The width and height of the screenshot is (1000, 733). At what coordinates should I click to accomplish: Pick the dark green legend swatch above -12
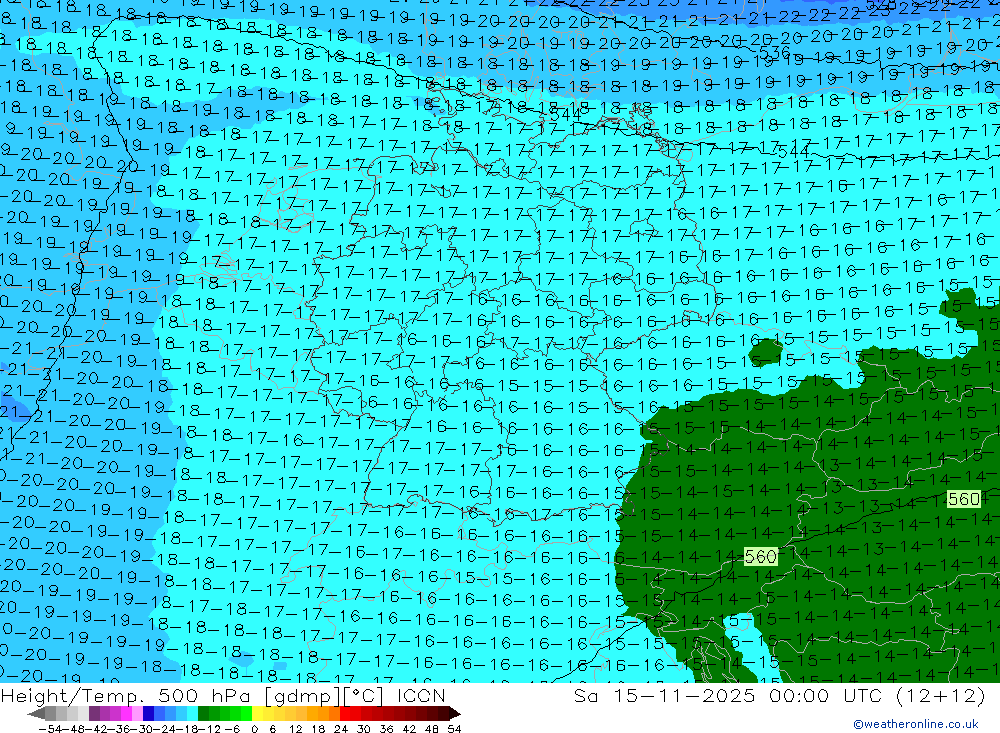click(x=203, y=713)
